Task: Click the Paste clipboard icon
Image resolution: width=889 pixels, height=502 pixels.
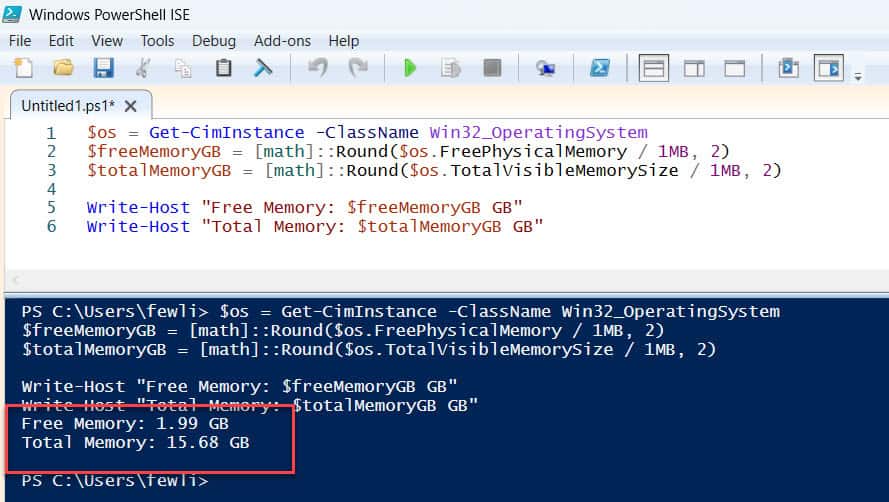Action: 223,68
